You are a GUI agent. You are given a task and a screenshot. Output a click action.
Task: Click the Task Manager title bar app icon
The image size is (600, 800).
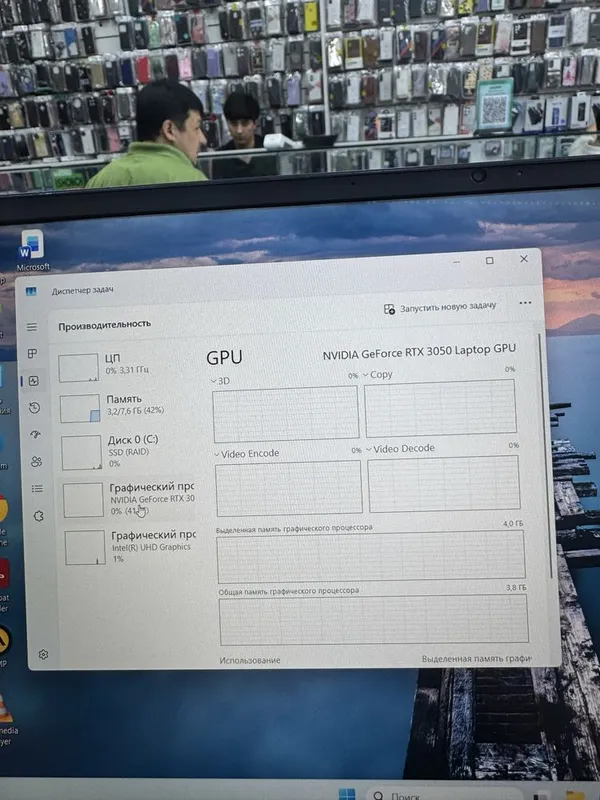pyautogui.click(x=31, y=291)
